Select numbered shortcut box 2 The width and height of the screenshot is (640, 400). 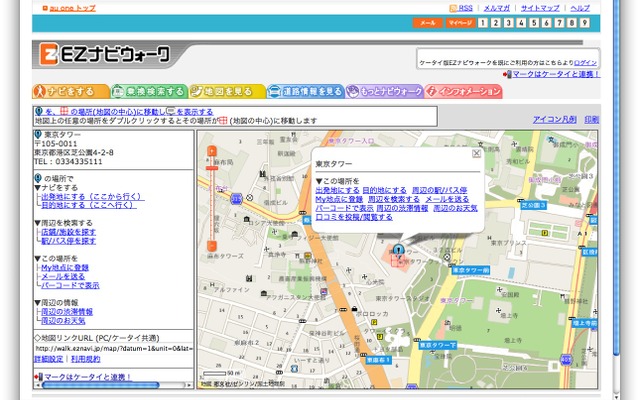(496, 23)
